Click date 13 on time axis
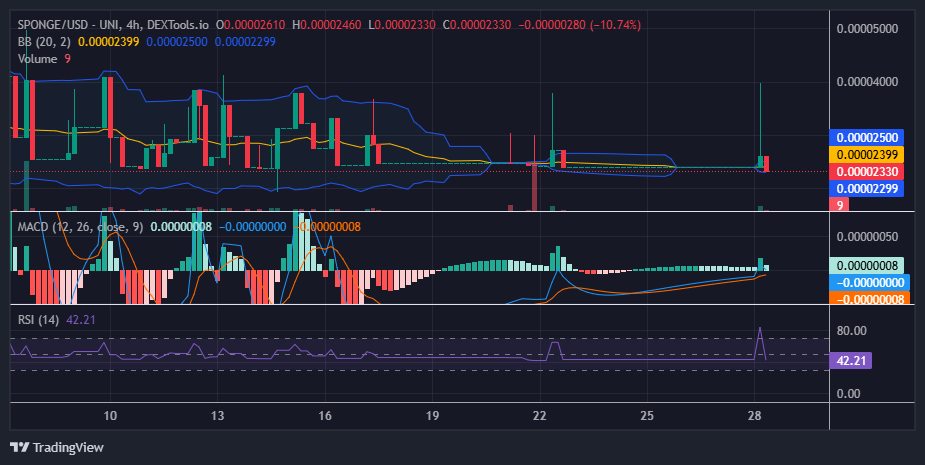Viewport: 925px width, 465px height. [x=217, y=415]
